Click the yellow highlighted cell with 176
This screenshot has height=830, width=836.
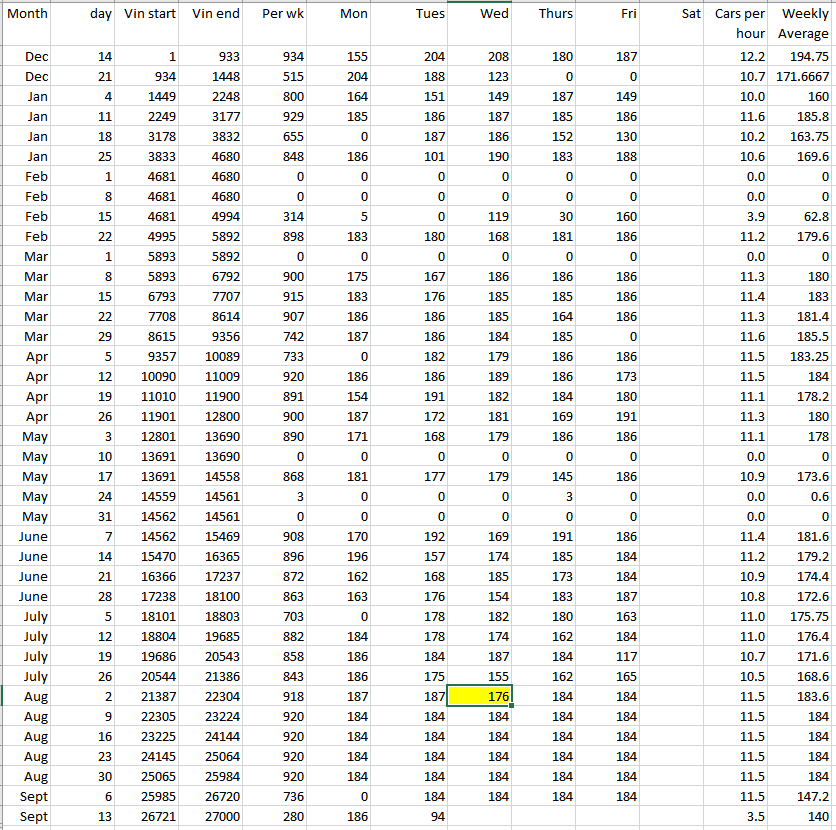[x=480, y=696]
